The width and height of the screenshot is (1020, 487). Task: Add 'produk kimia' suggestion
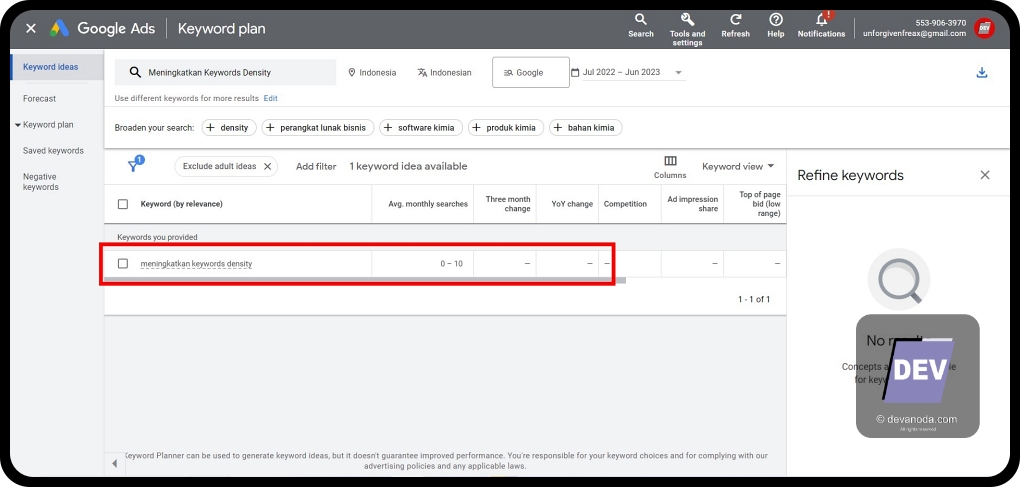pos(505,127)
